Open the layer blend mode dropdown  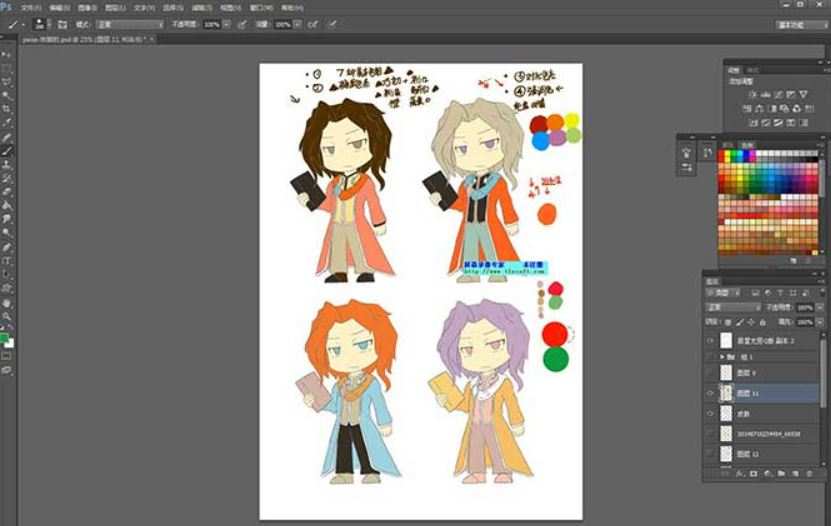(733, 308)
